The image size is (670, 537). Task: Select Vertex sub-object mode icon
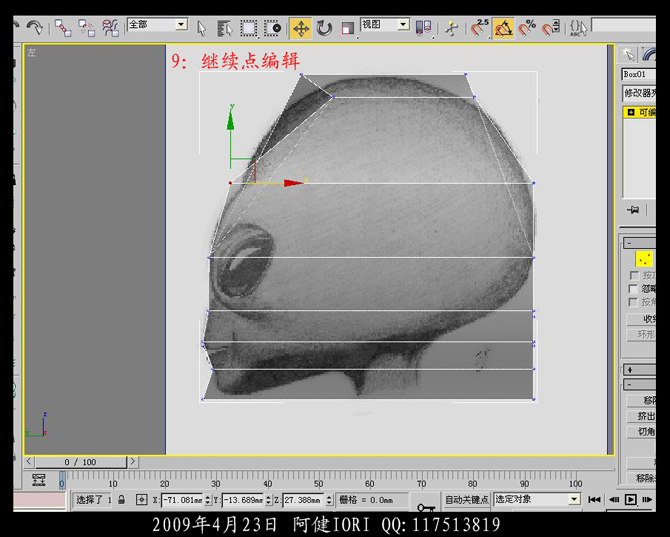pos(643,259)
